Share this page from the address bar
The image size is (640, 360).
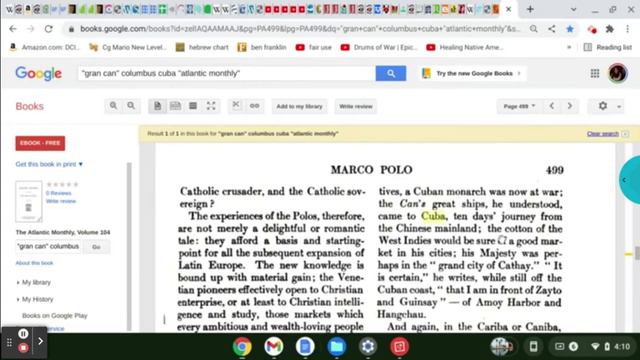551,29
